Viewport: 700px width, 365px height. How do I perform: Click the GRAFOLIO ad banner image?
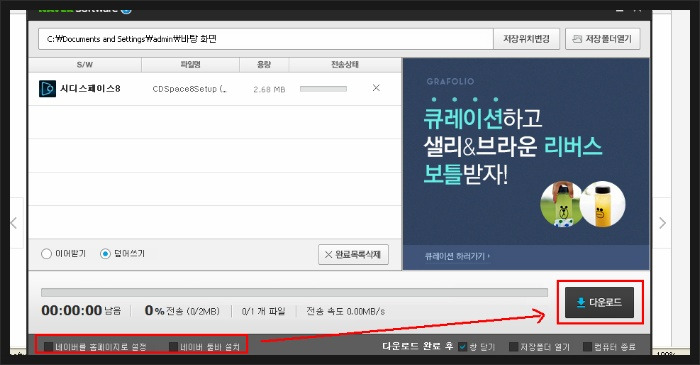[x=526, y=164]
